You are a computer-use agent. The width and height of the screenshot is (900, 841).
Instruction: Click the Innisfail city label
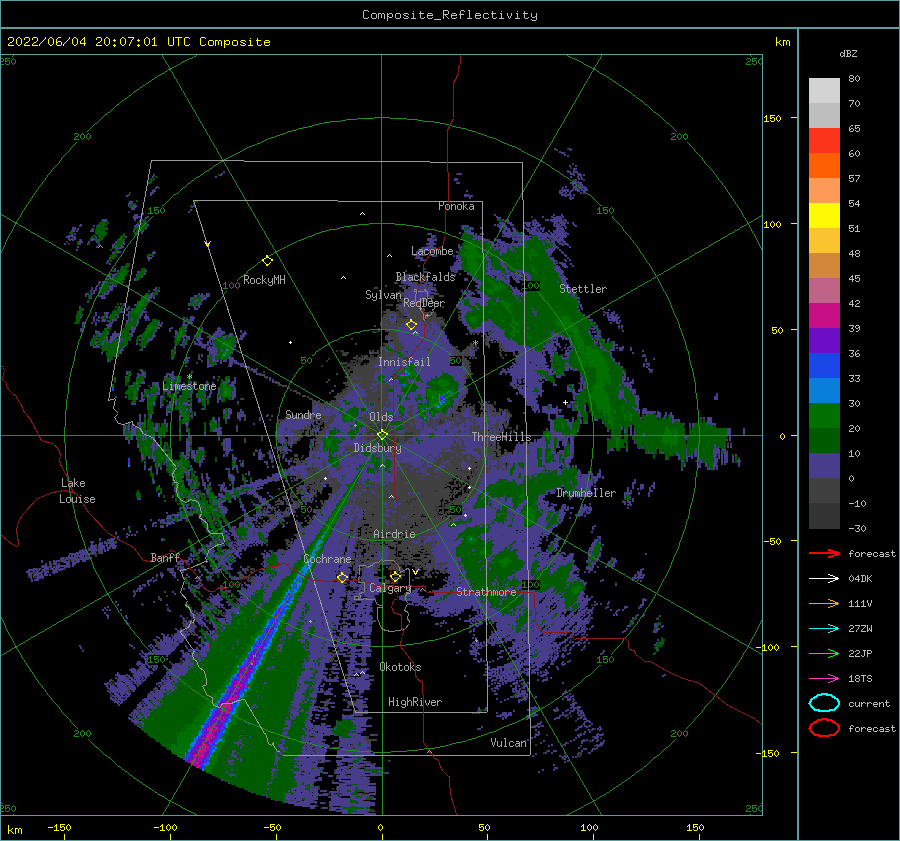point(404,362)
